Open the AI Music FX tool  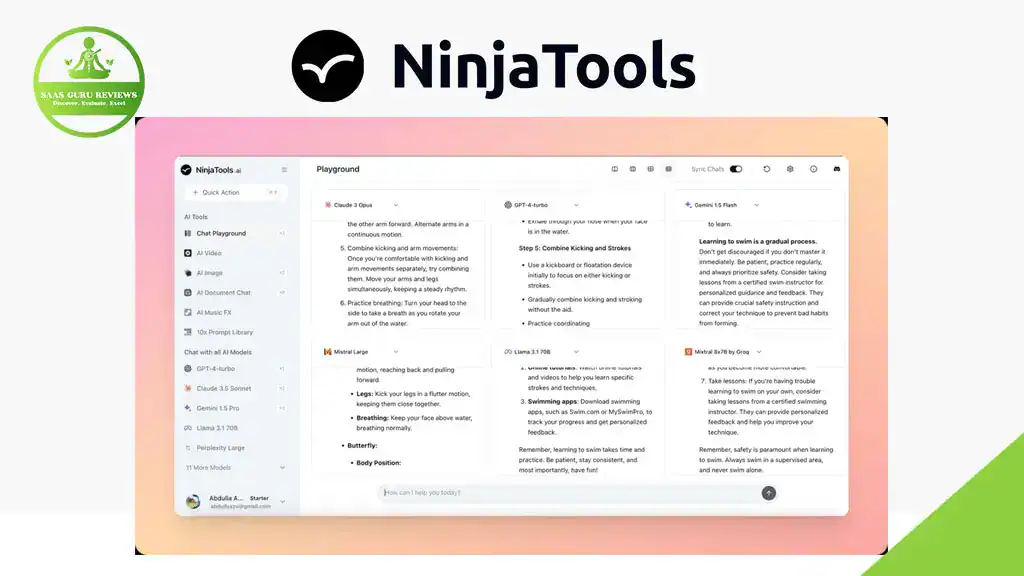[x=214, y=312]
